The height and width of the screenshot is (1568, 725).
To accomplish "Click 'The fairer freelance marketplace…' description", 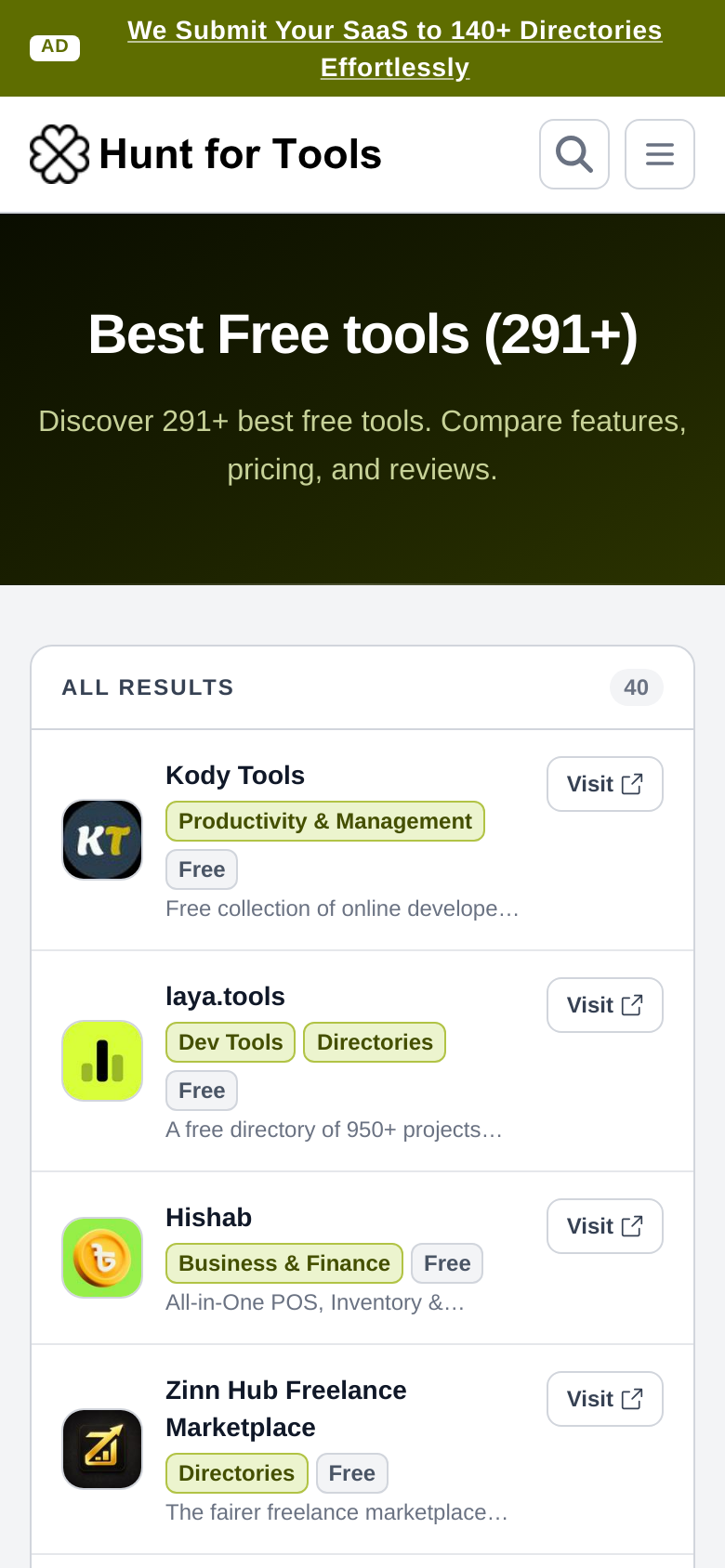I will pos(336,1512).
